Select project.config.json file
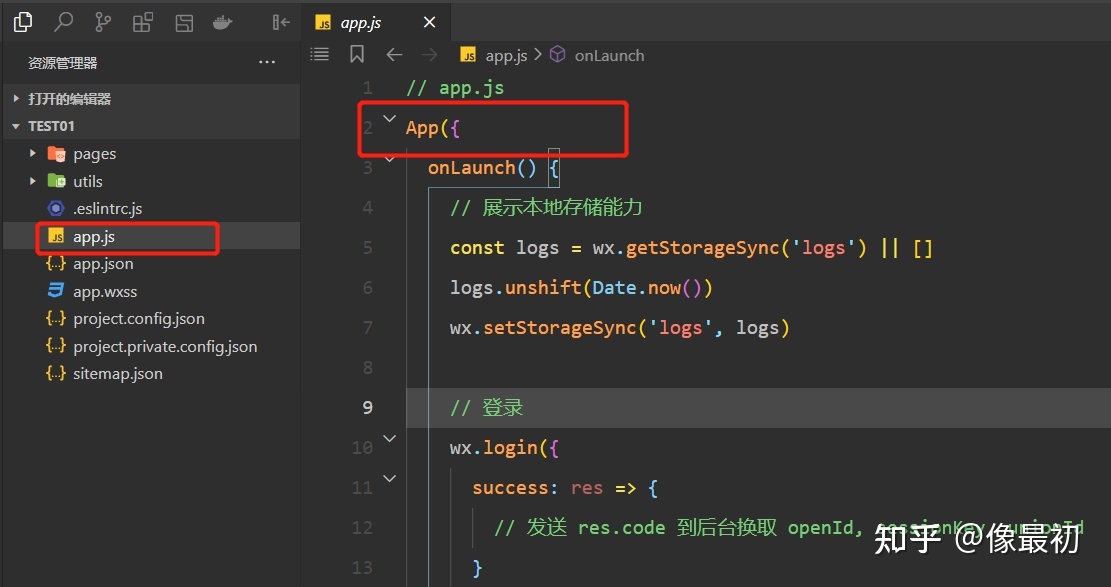 pyautogui.click(x=138, y=319)
